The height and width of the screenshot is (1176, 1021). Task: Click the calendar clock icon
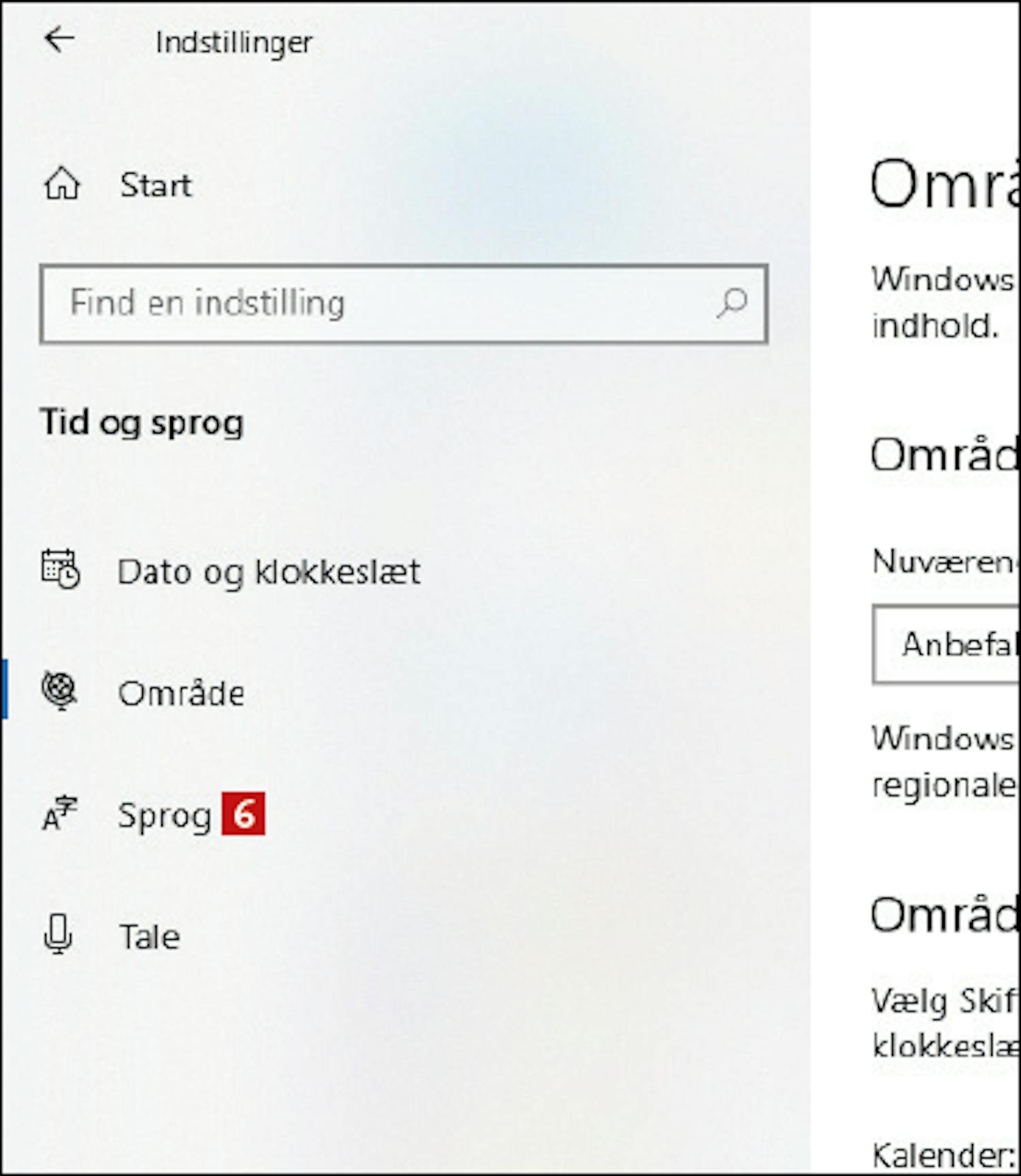click(61, 569)
